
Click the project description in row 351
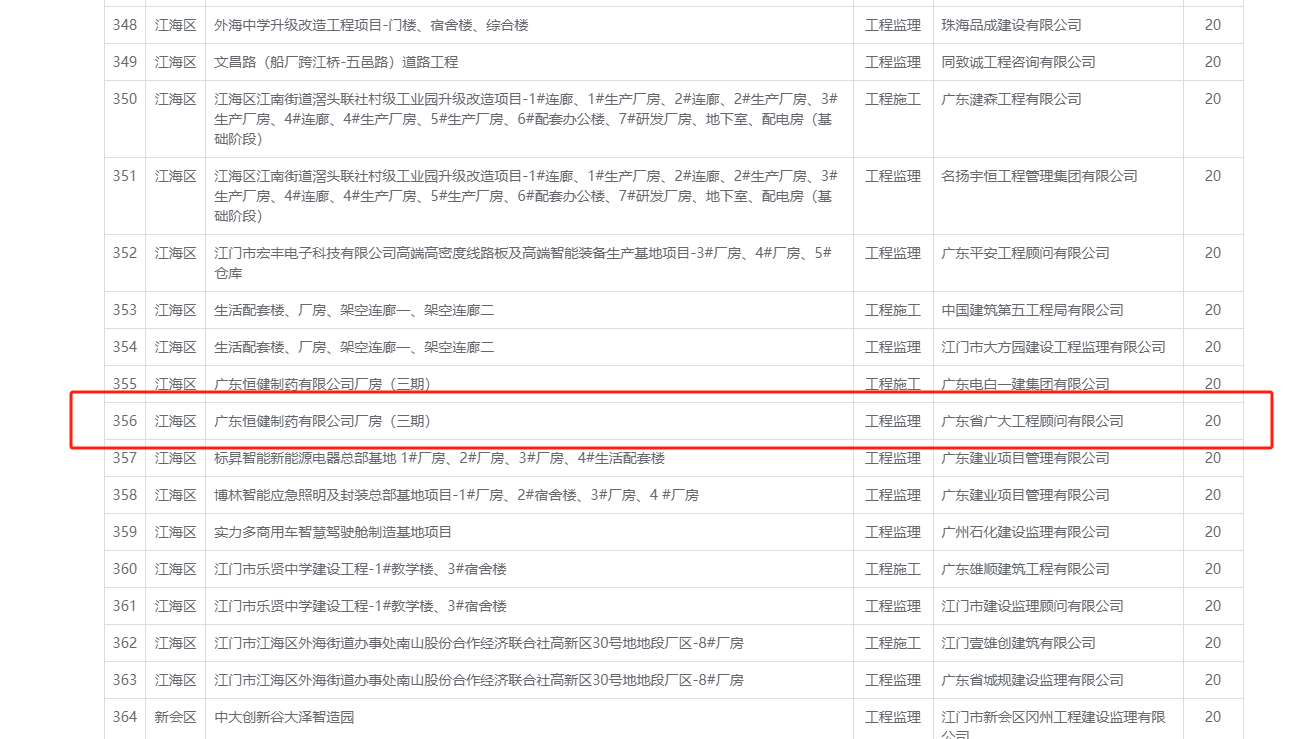[x=526, y=196]
